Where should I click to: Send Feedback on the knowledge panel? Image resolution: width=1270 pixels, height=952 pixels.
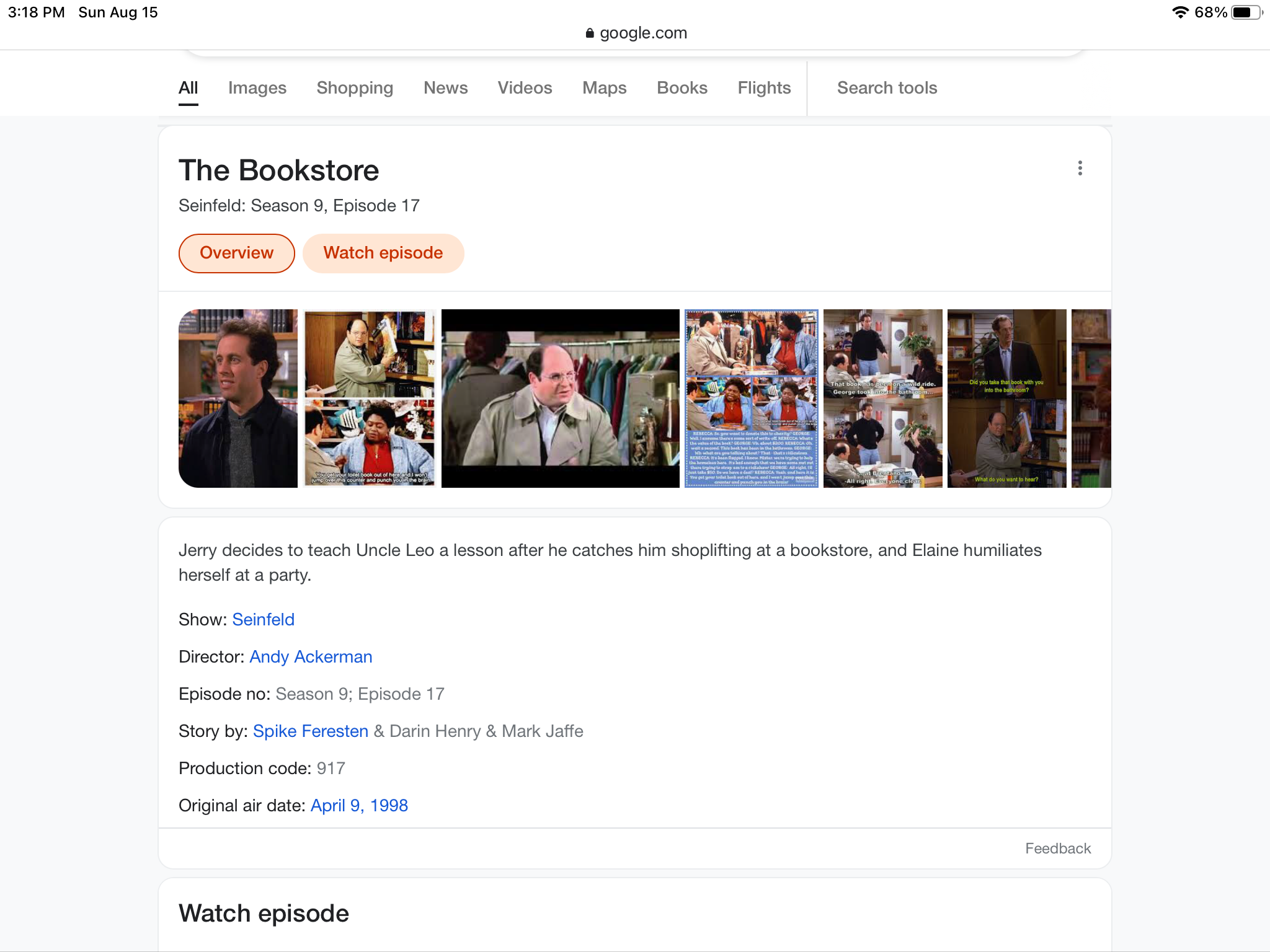pos(1057,848)
